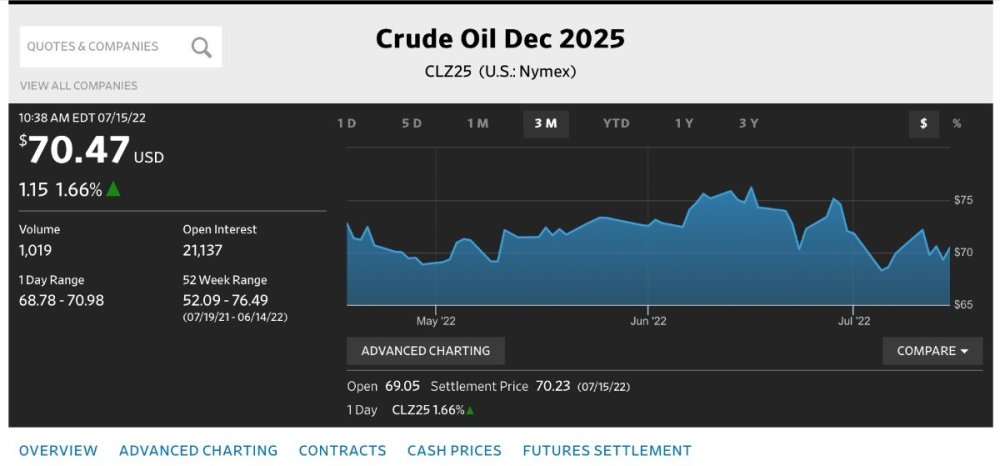Screen dimensions: 1000x466
Task: Select the 1D time range
Action: coord(347,124)
